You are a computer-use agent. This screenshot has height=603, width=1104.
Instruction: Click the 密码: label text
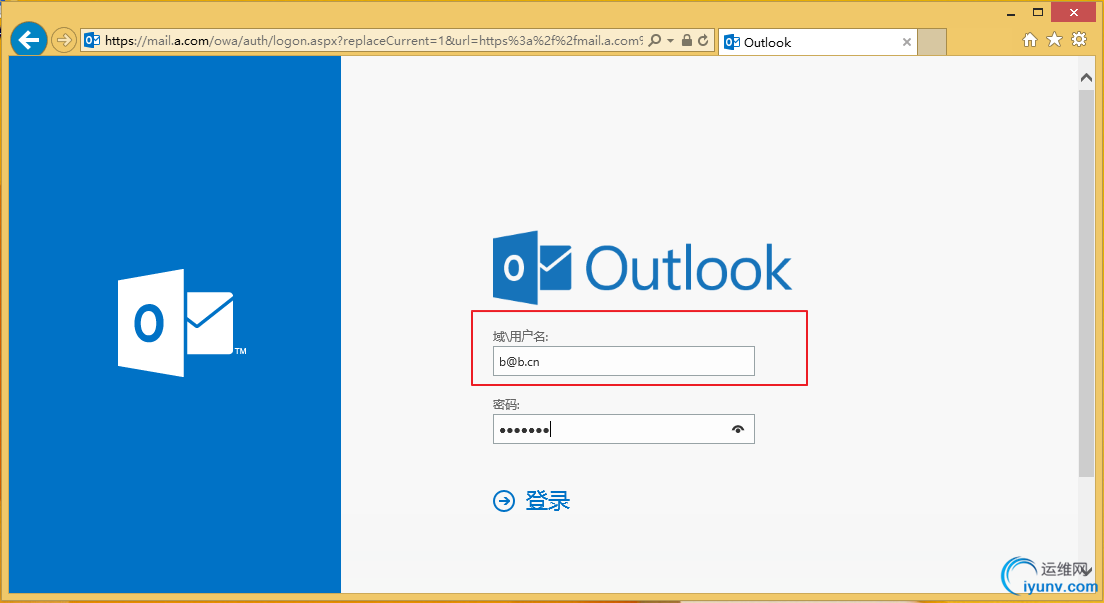point(506,404)
